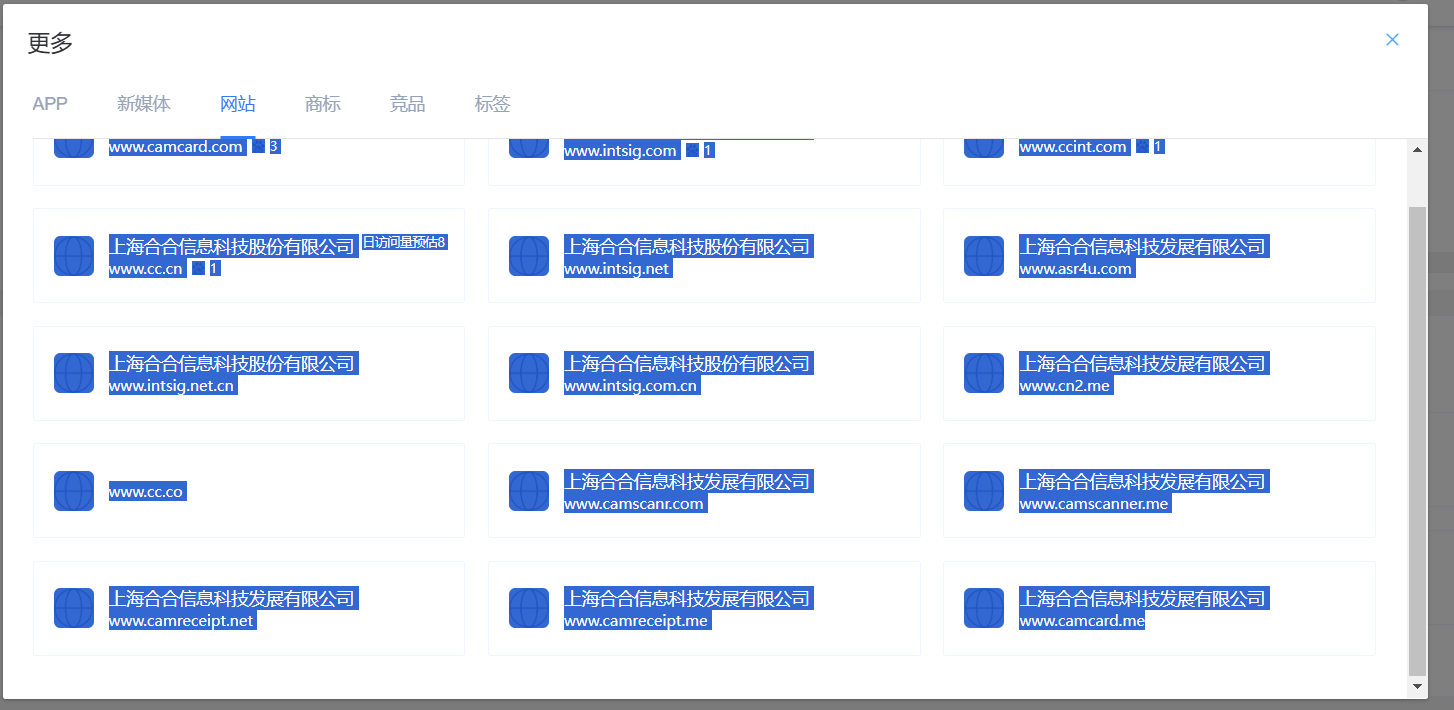1454x710 pixels.
Task: Switch to the APP tab
Action: 50,104
